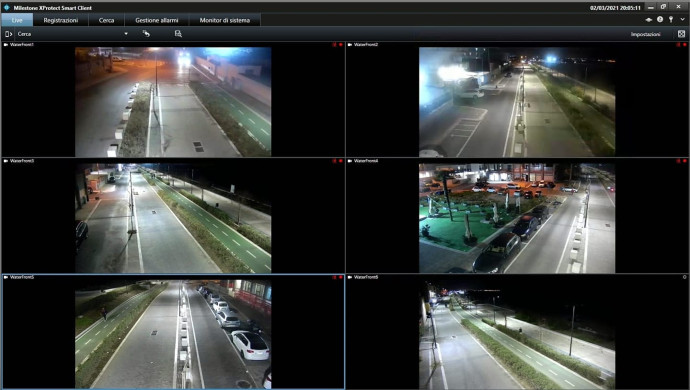The image size is (690, 390).
Task: Click the Milestone XProtect logo icon
Action: click(x=7, y=7)
